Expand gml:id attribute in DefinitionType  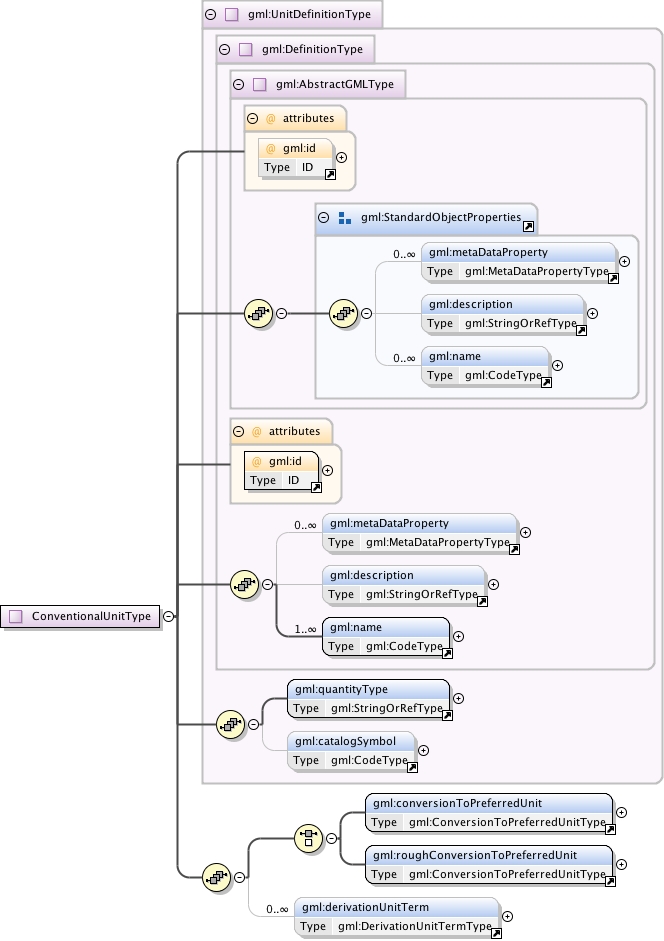click(327, 470)
